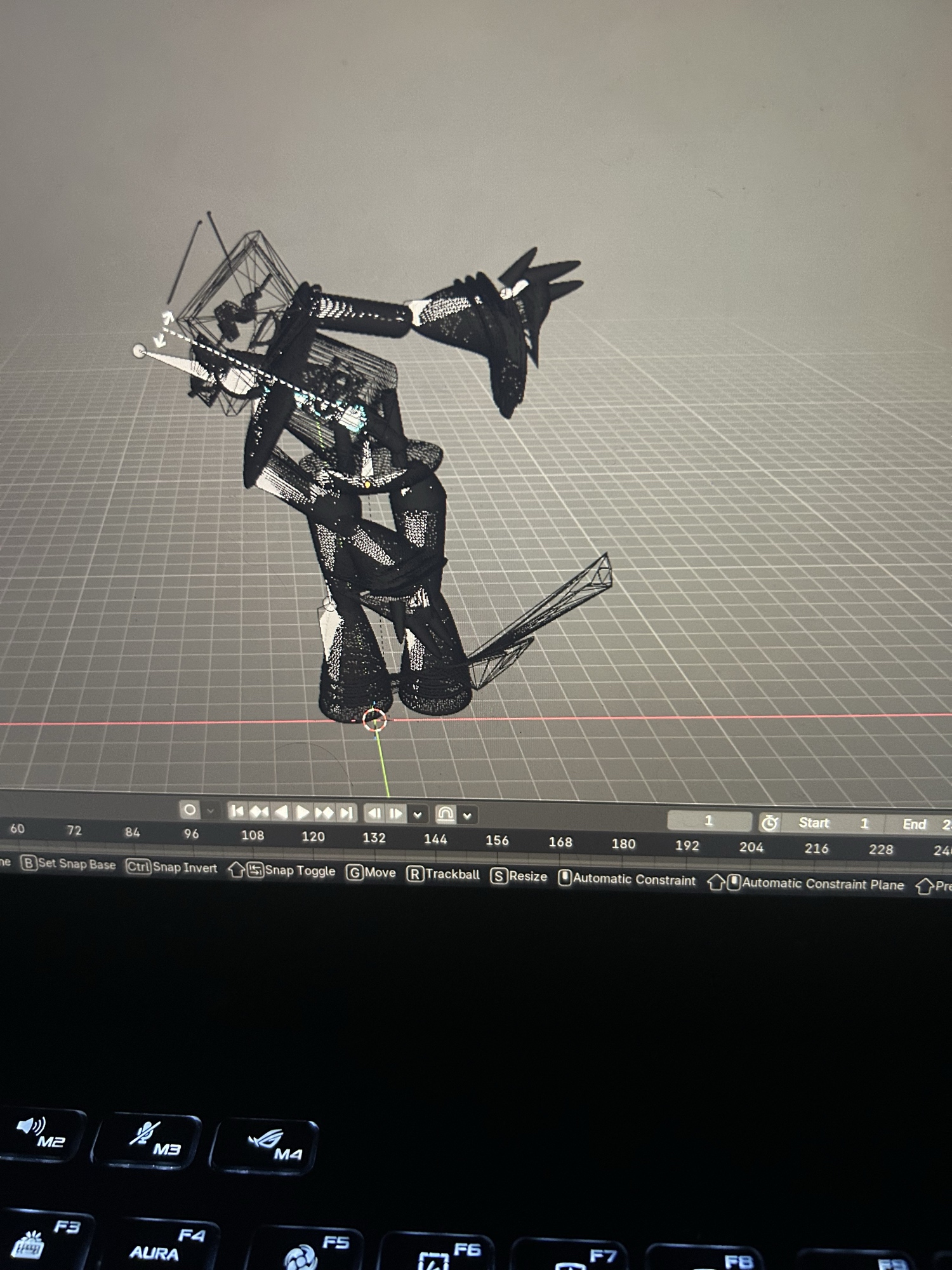
Task: Step back one frame
Action: click(374, 813)
